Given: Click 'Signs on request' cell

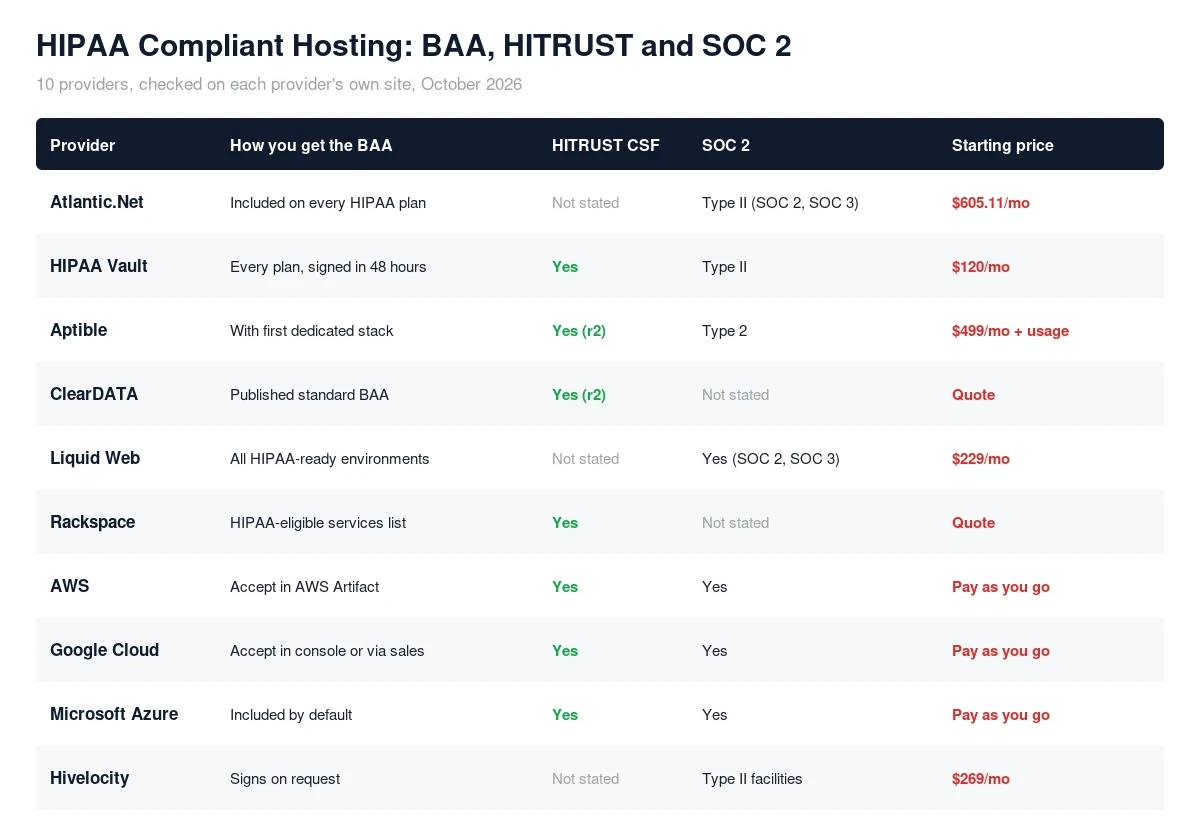Looking at the screenshot, I should click(285, 779).
